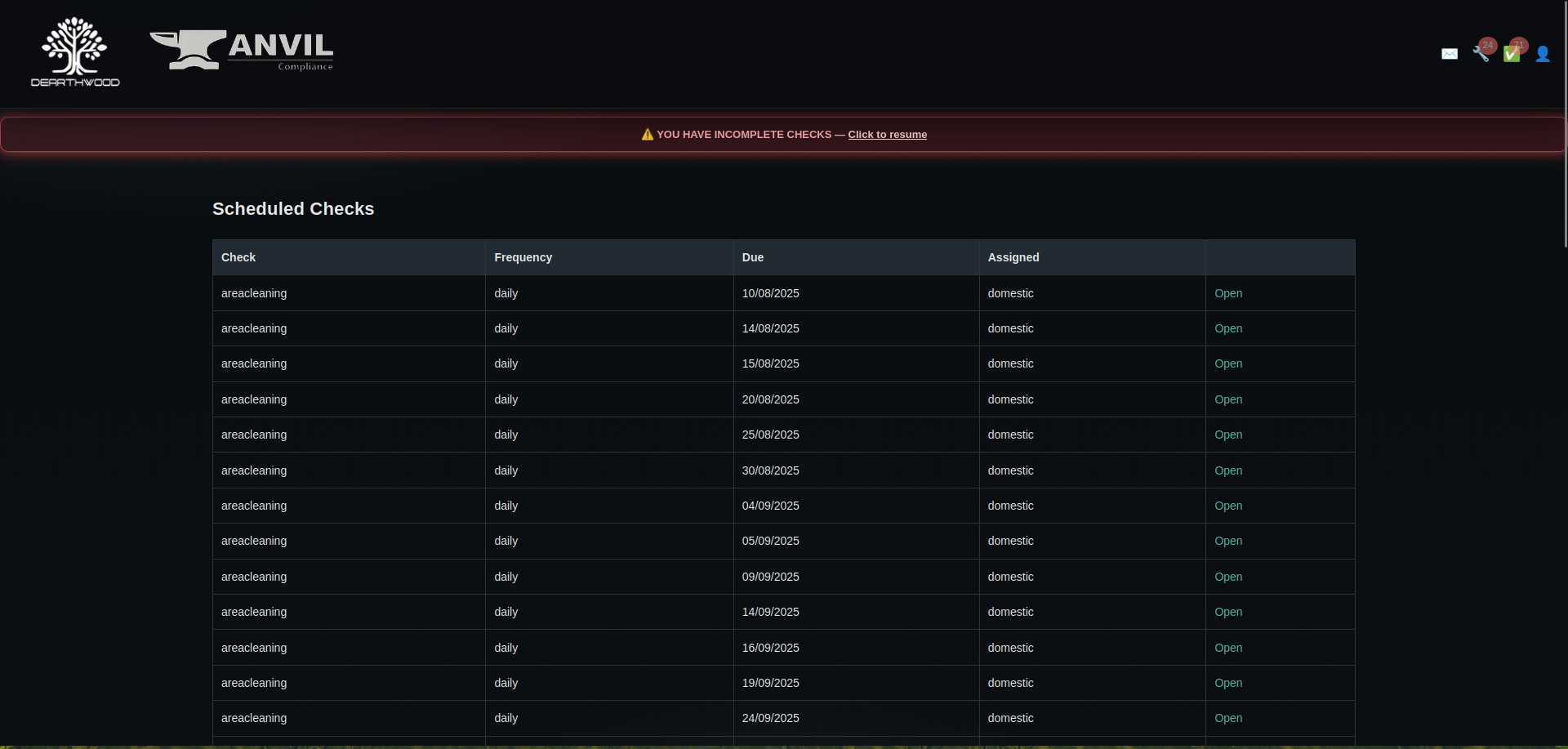Open the check due 04/09/2025

tap(1228, 506)
